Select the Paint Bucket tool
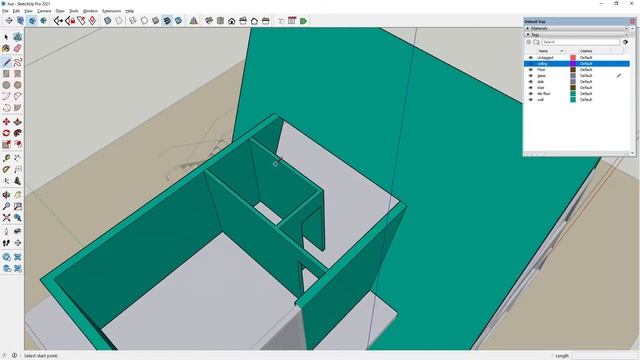640x360 pixels. click(6, 49)
